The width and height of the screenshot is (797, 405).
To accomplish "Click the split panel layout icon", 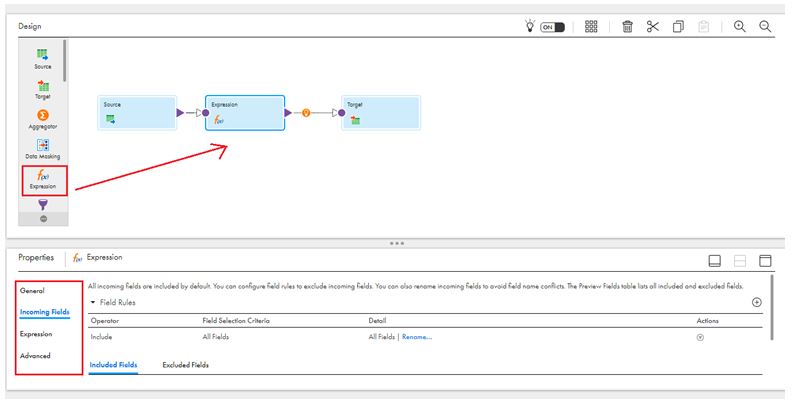I will pyautogui.click(x=740, y=261).
